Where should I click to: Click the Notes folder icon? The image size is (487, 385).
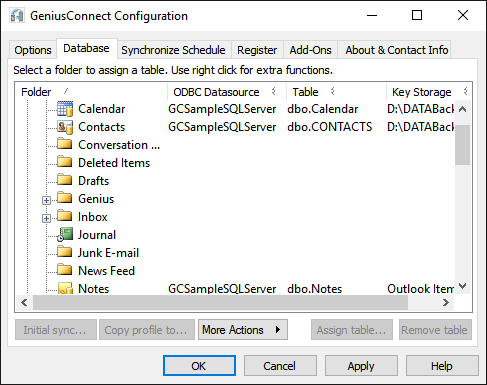coord(65,288)
